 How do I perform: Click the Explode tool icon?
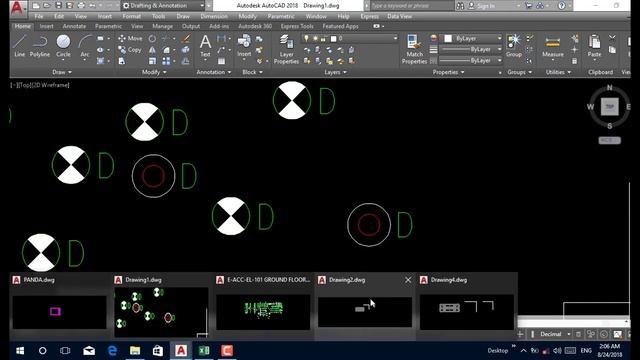pos(185,50)
